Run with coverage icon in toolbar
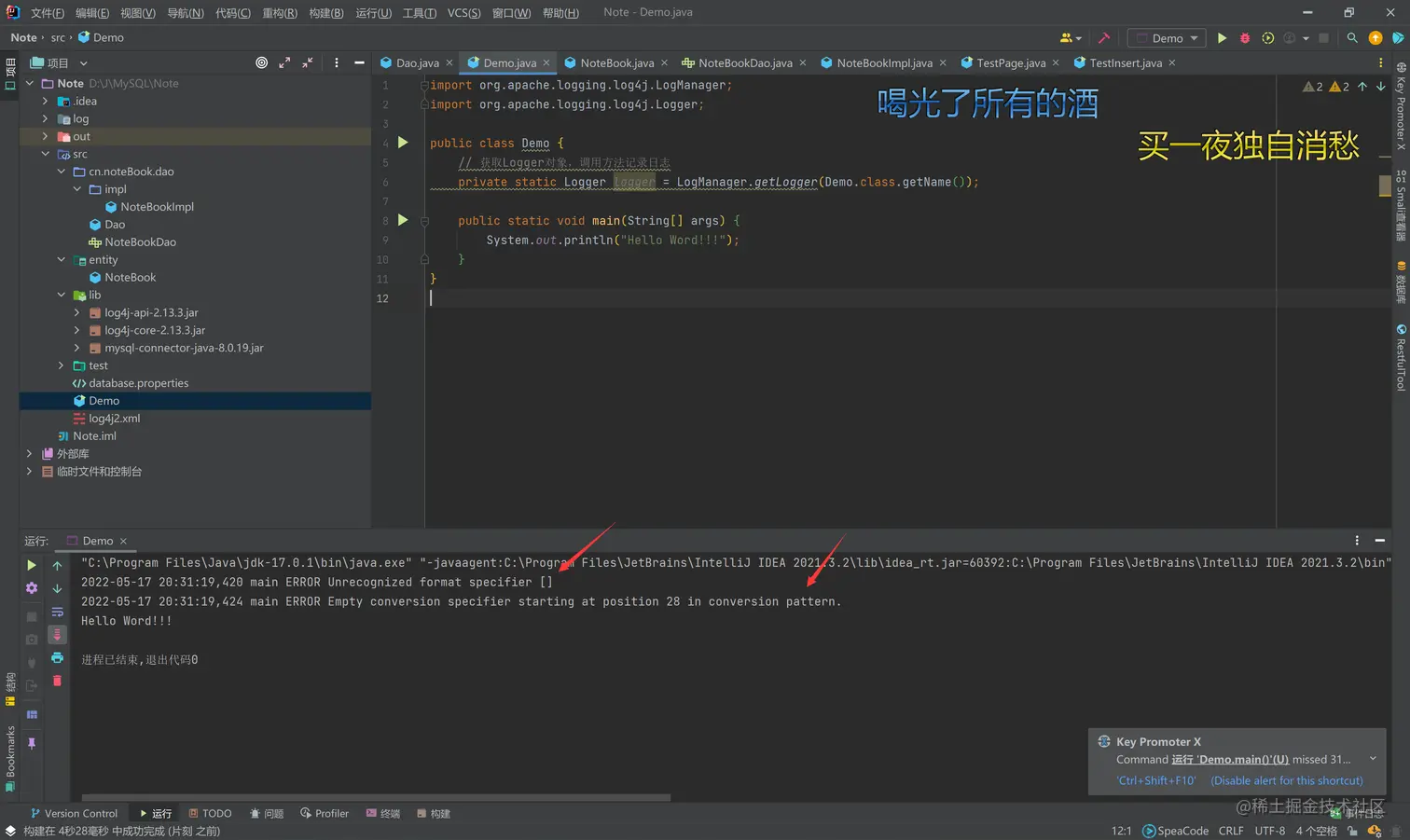Screen dimensions: 1410x840 (x=1267, y=38)
